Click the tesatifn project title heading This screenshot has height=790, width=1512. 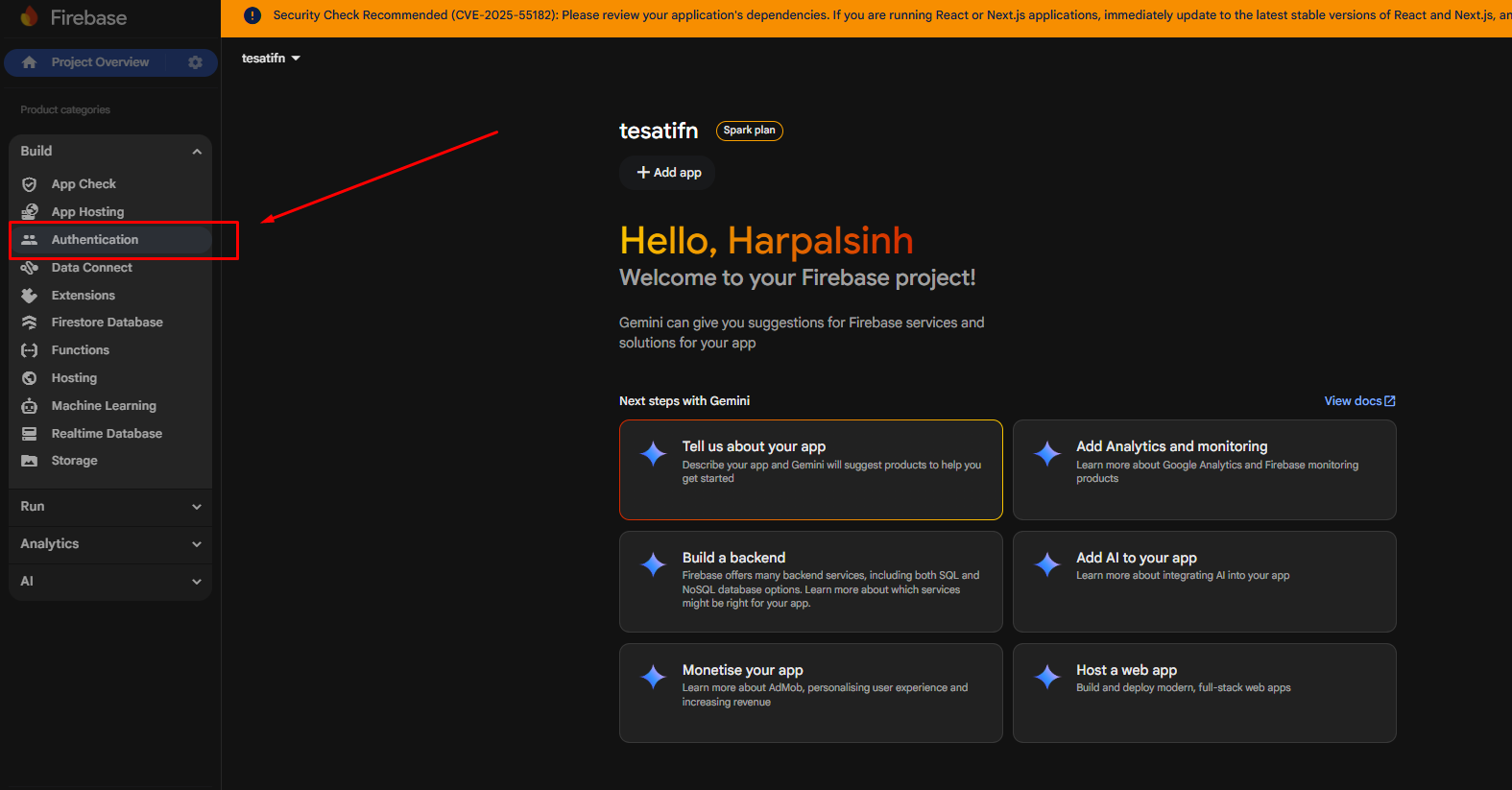(x=659, y=131)
